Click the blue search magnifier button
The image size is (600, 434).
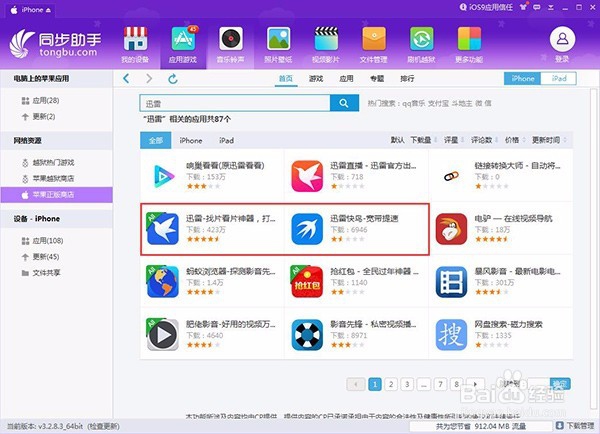click(x=344, y=103)
